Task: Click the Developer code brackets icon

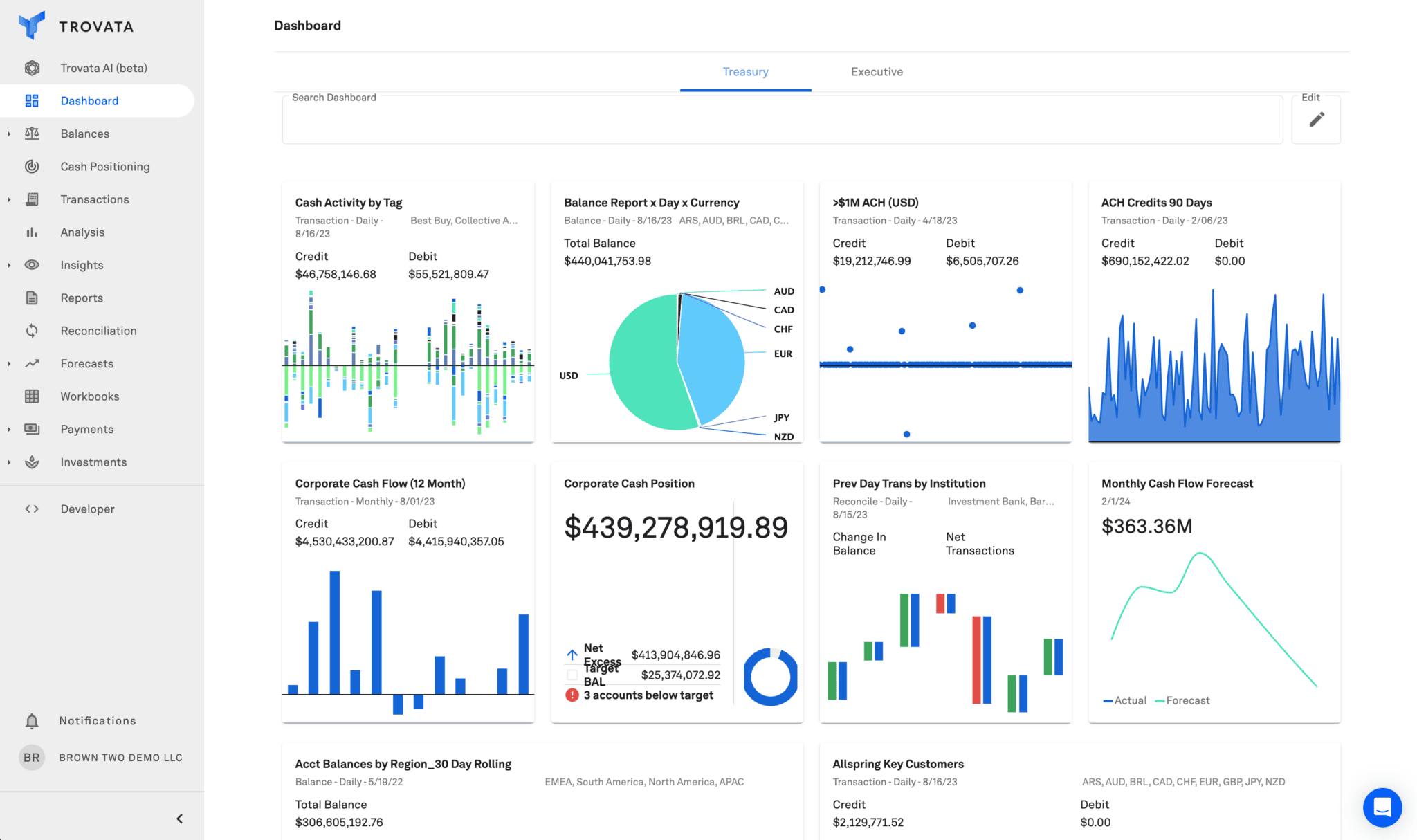Action: click(32, 509)
